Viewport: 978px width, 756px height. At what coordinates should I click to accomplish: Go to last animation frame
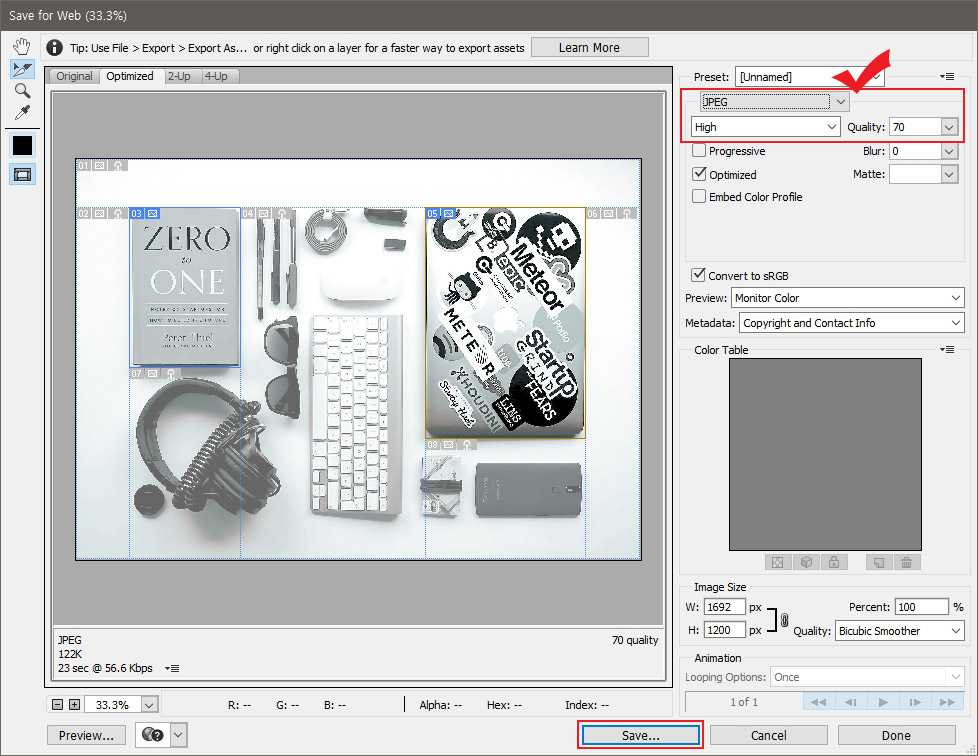click(x=947, y=702)
